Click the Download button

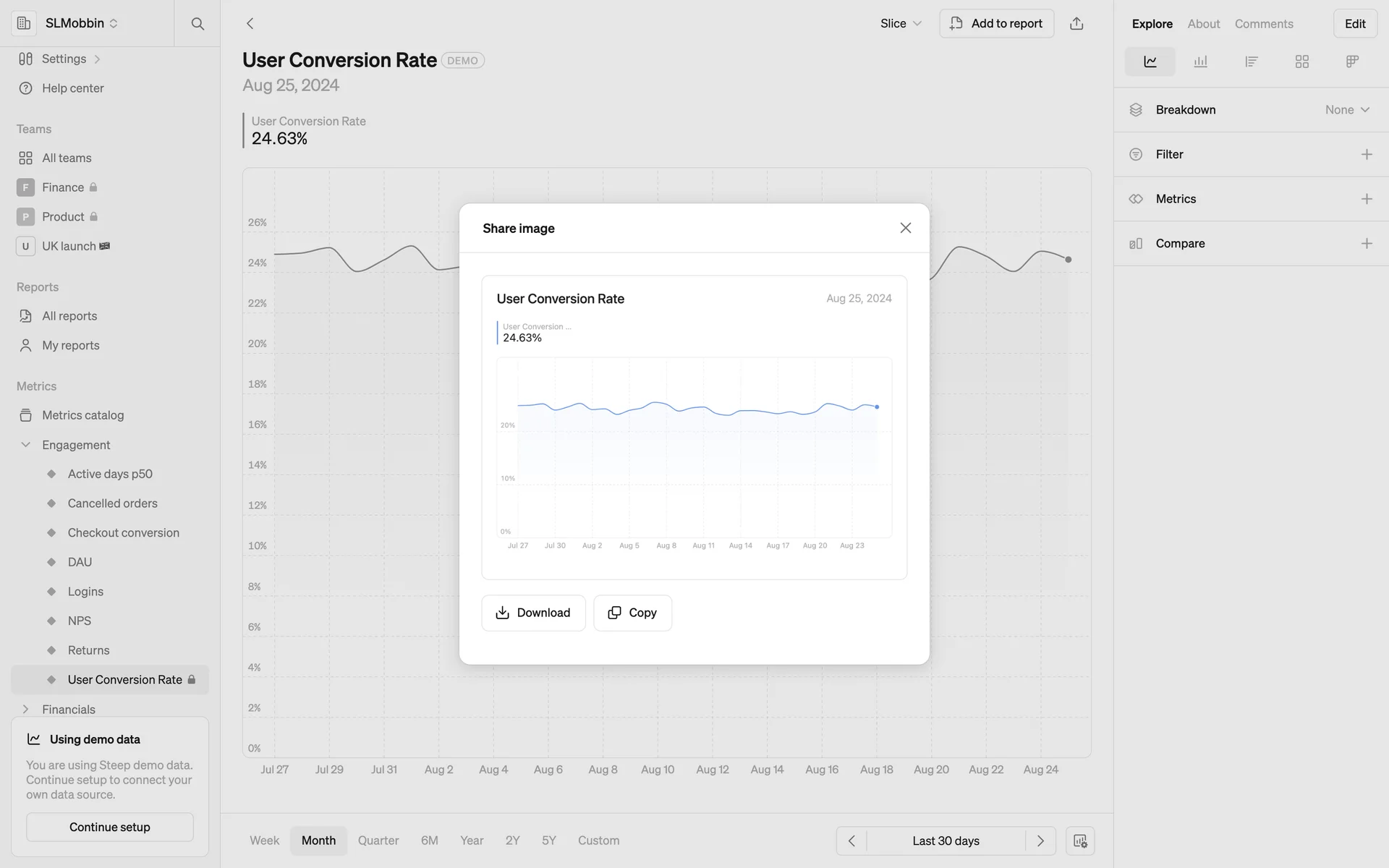pyautogui.click(x=533, y=613)
